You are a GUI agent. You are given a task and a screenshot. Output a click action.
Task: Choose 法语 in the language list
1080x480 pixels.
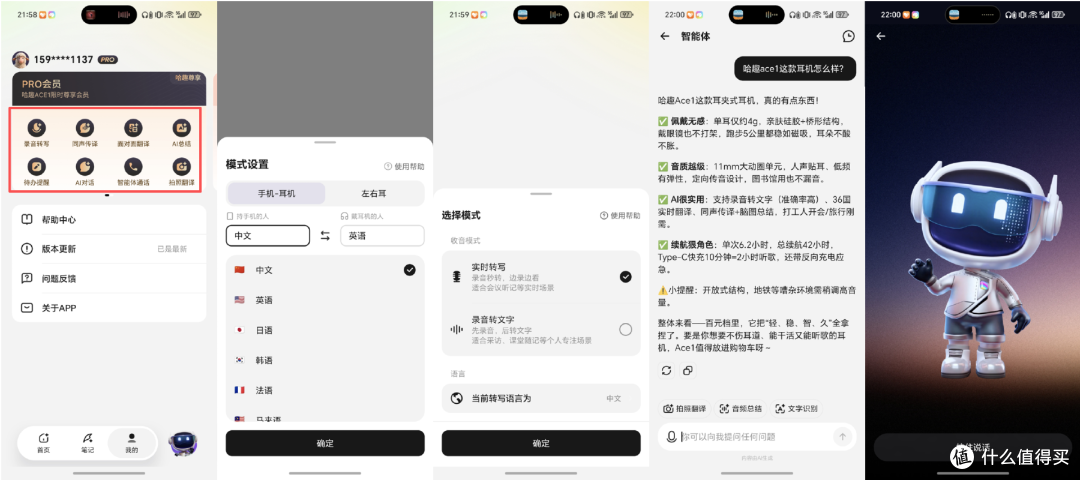tap(325, 390)
